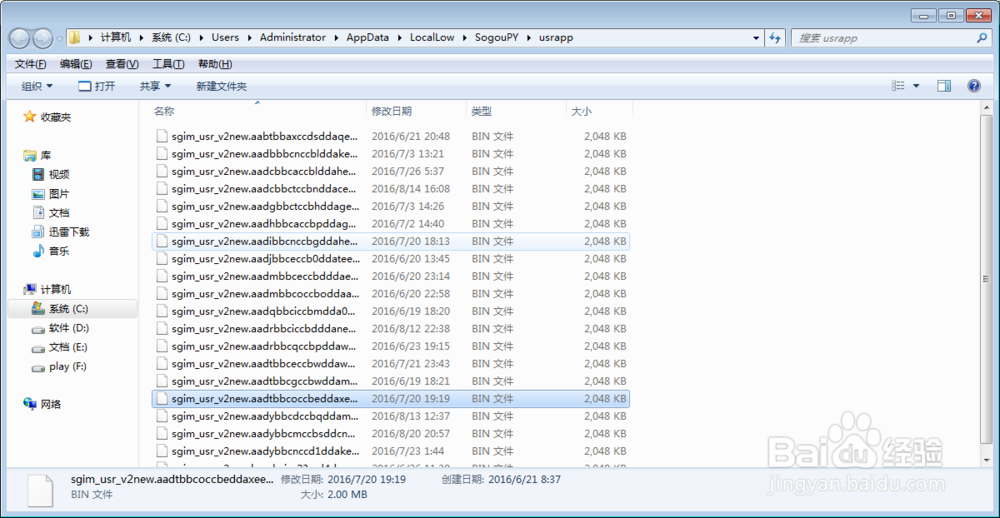Image resolution: width=1000 pixels, height=518 pixels.
Task: Open the 帮助(H) menu
Action: coord(215,64)
